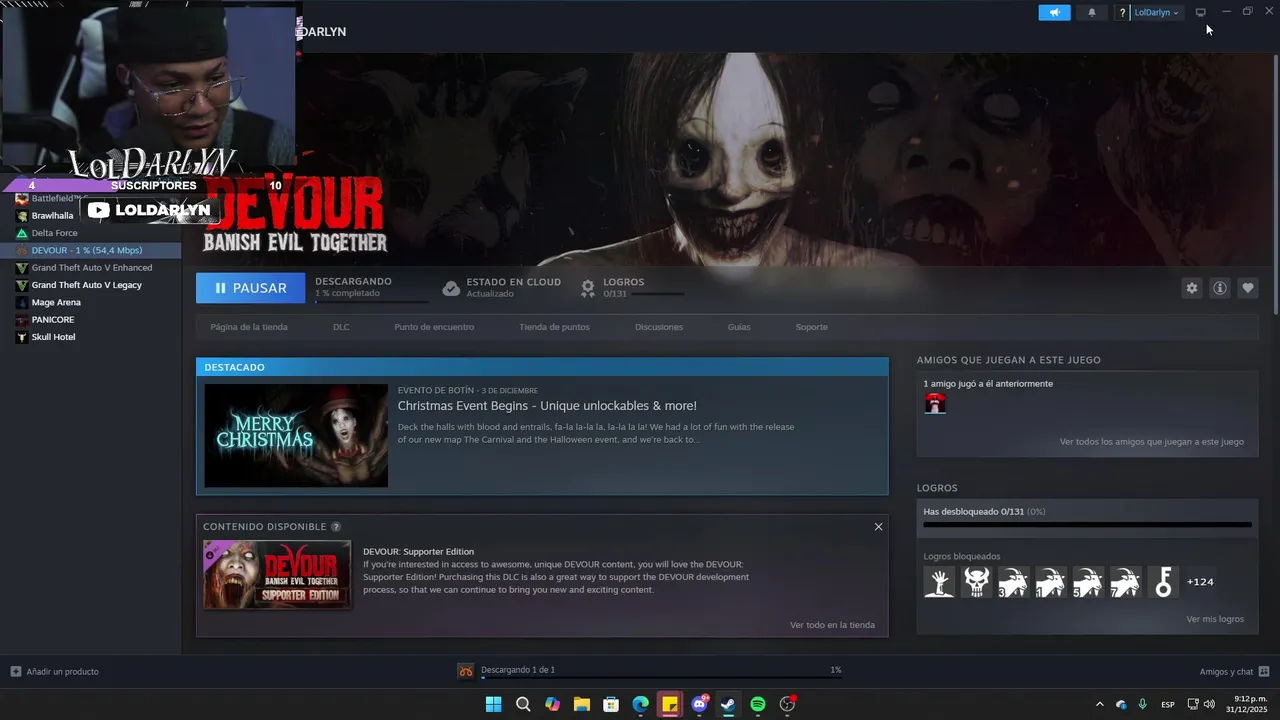Click Ver mis logros link
Image resolution: width=1280 pixels, height=720 pixels.
(1215, 619)
